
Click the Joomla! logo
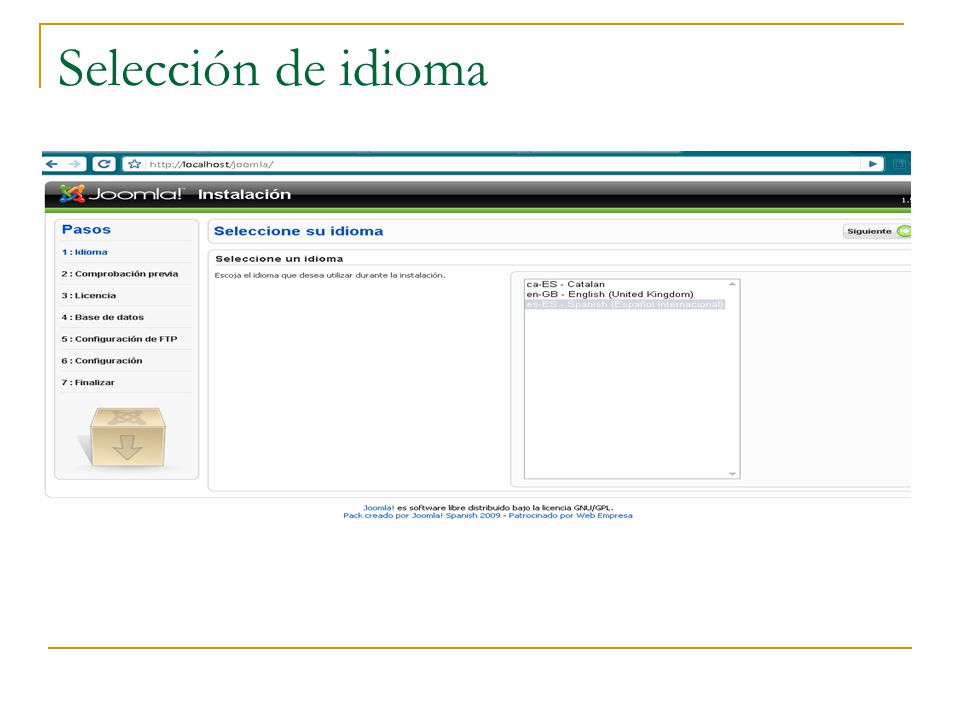tap(121, 193)
